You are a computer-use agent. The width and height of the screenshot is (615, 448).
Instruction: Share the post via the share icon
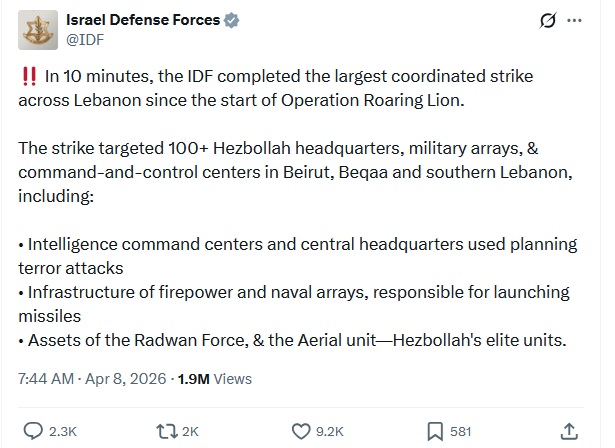569,431
